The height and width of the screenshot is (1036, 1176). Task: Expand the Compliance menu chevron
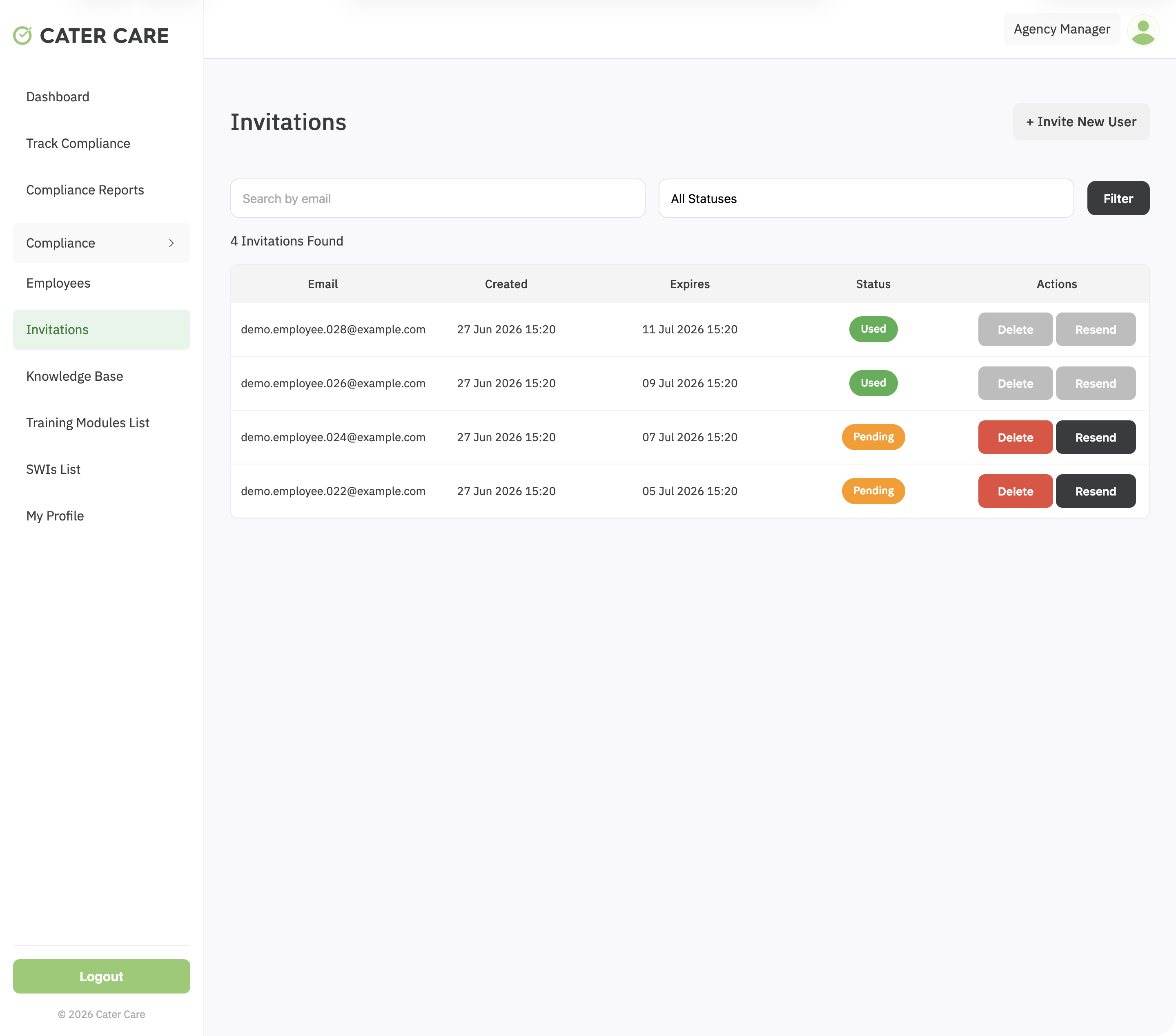pyautogui.click(x=171, y=243)
